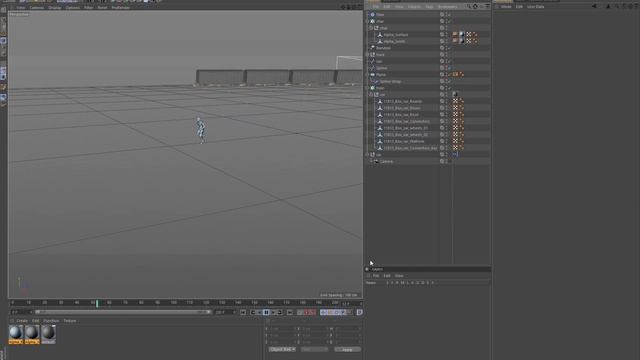
Task: Open the Attribute Manager User Data menu
Action: click(536, 7)
